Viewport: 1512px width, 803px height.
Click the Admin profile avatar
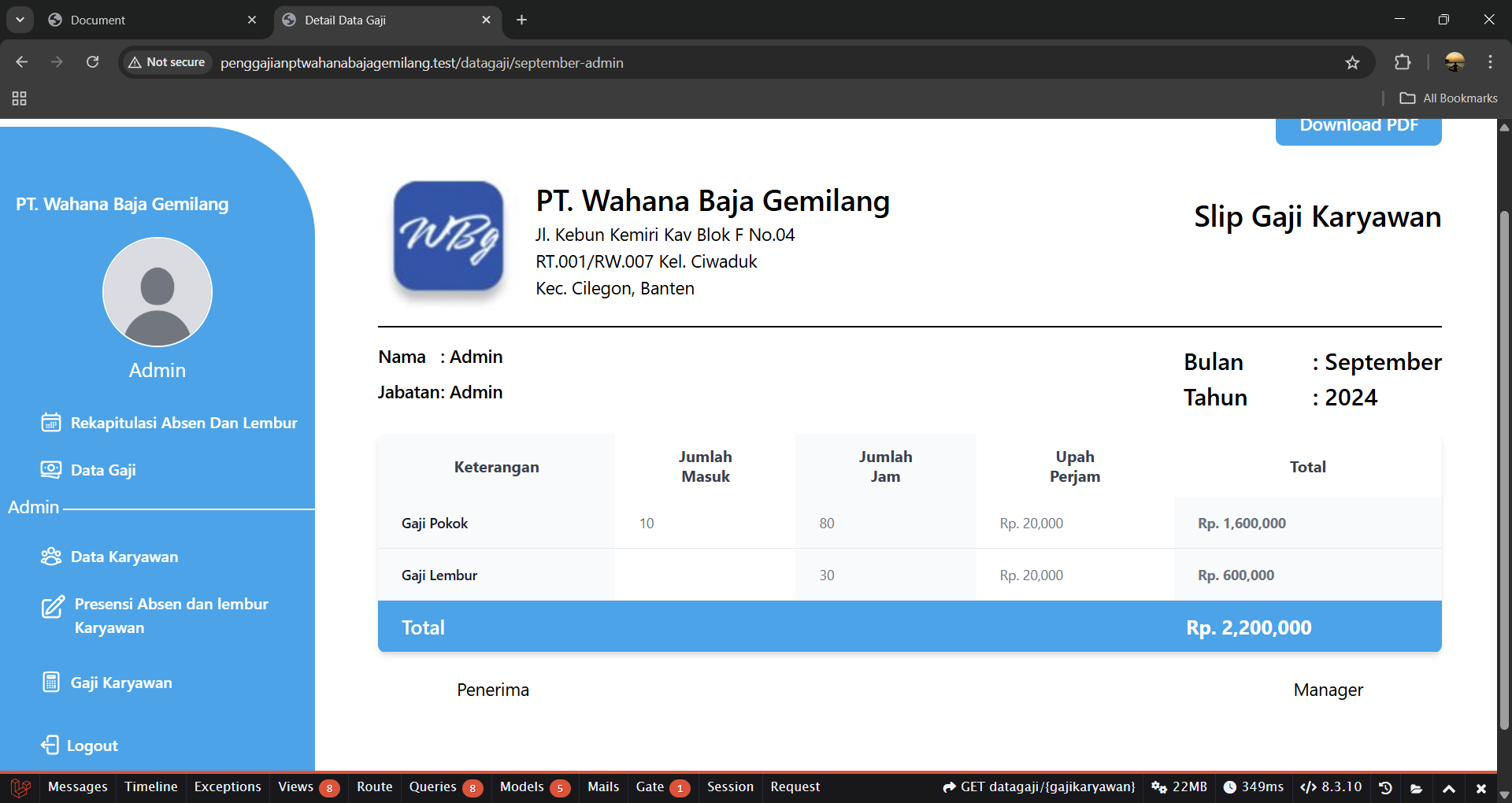(x=157, y=292)
